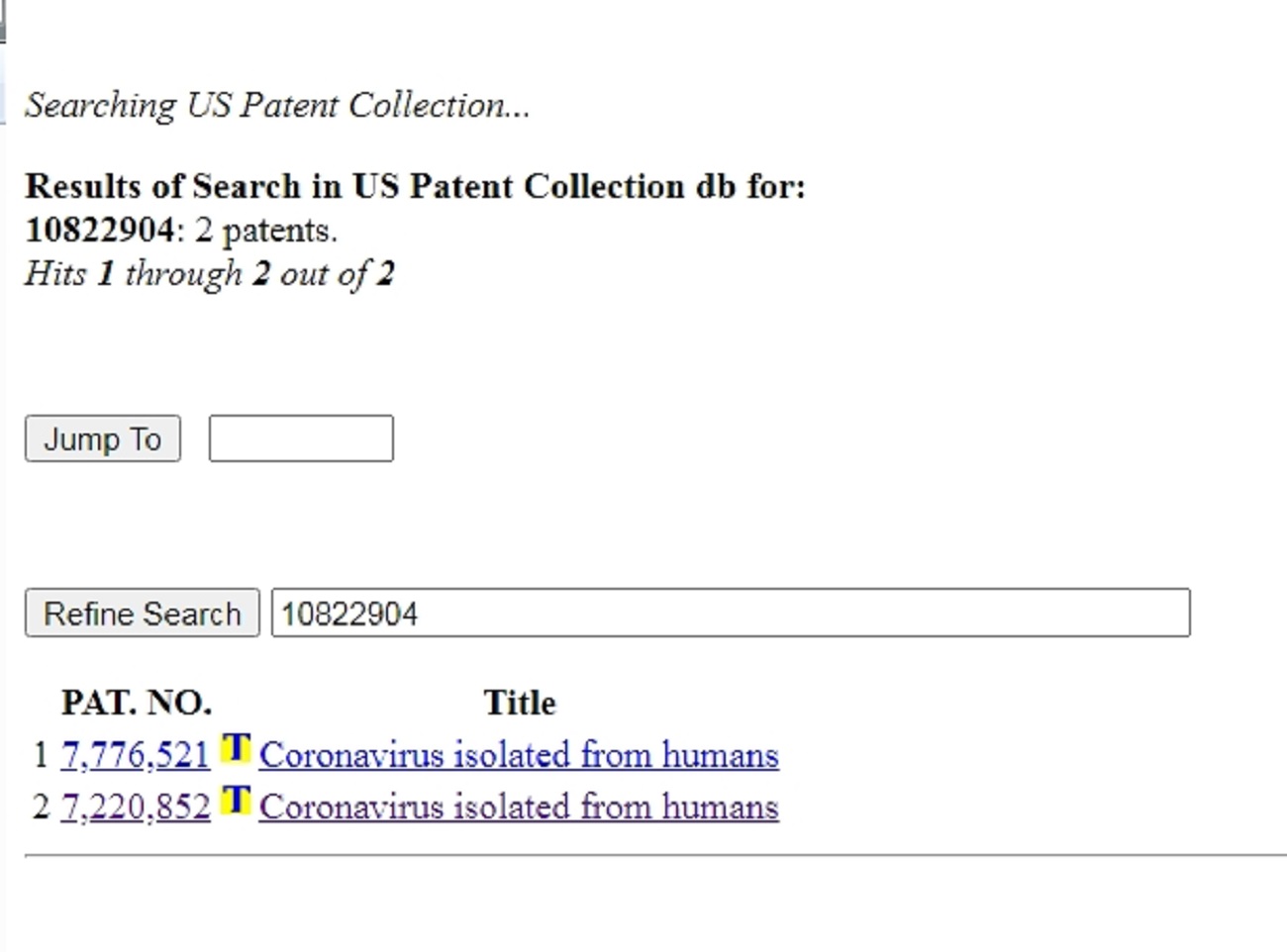Open patent number 7,220,852 link
1287x952 pixels.
click(x=136, y=808)
